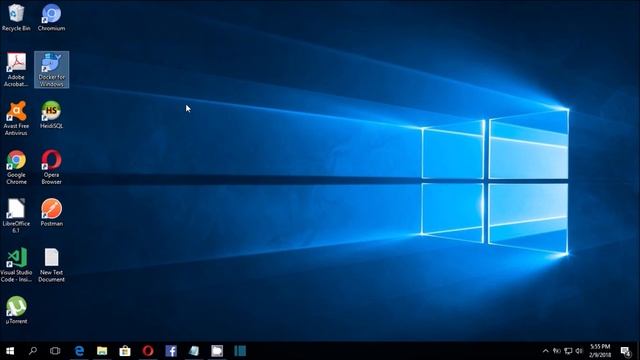
Task: Select the Visual Studio Code Insiders shortcut
Action: 16,265
